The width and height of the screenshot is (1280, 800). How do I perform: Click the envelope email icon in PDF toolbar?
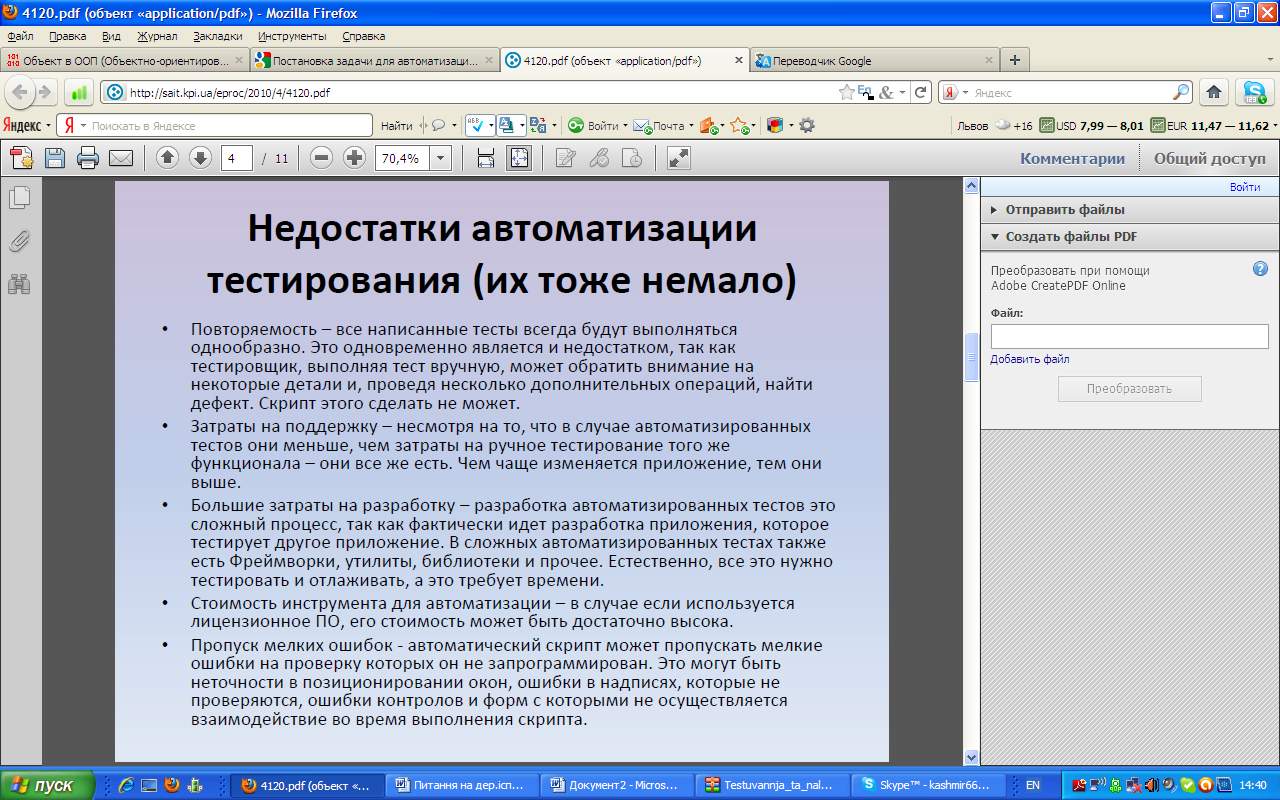pos(121,158)
